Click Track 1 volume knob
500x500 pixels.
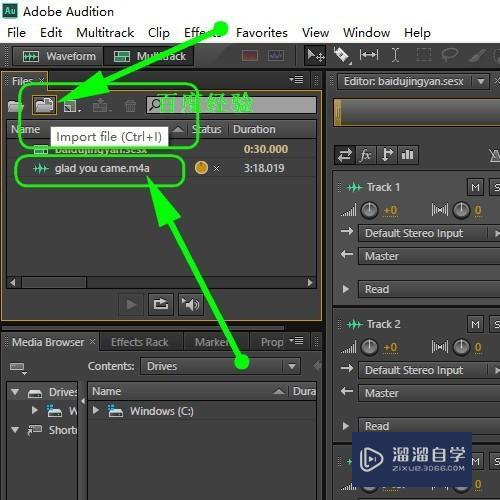(x=369, y=210)
